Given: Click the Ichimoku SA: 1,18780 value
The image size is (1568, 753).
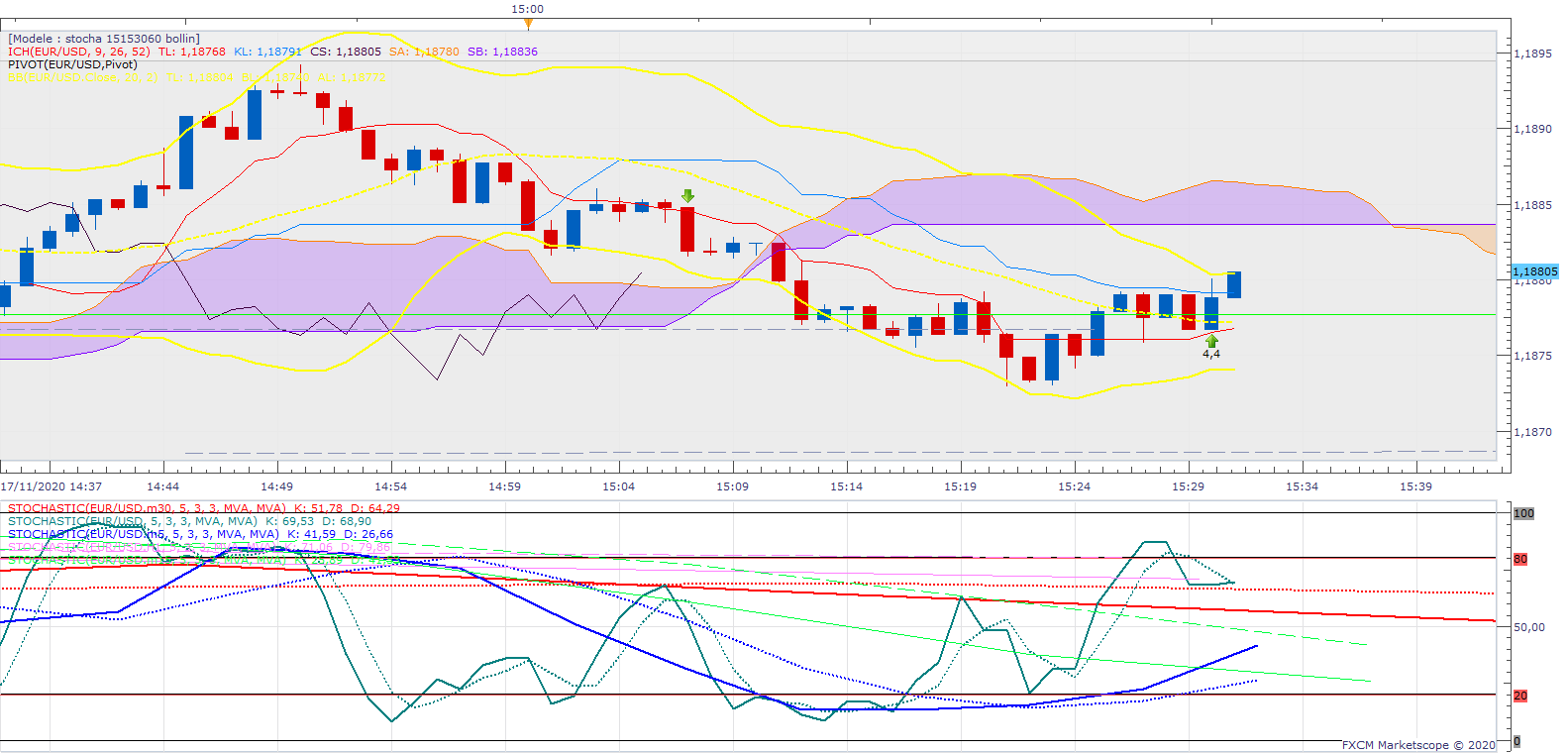Looking at the screenshot, I should [424, 52].
